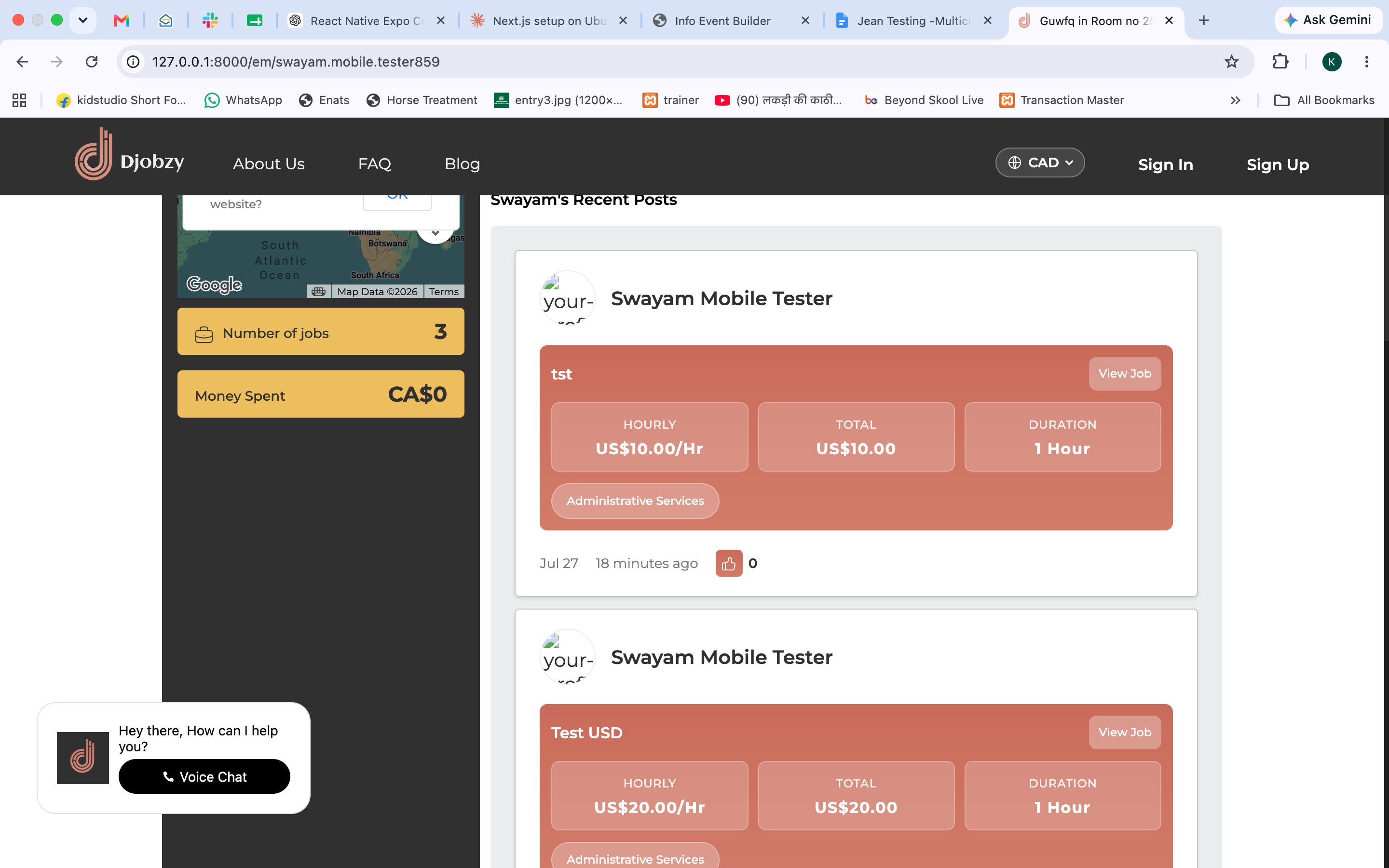Expand the CAD currency dropdown

(1039, 163)
